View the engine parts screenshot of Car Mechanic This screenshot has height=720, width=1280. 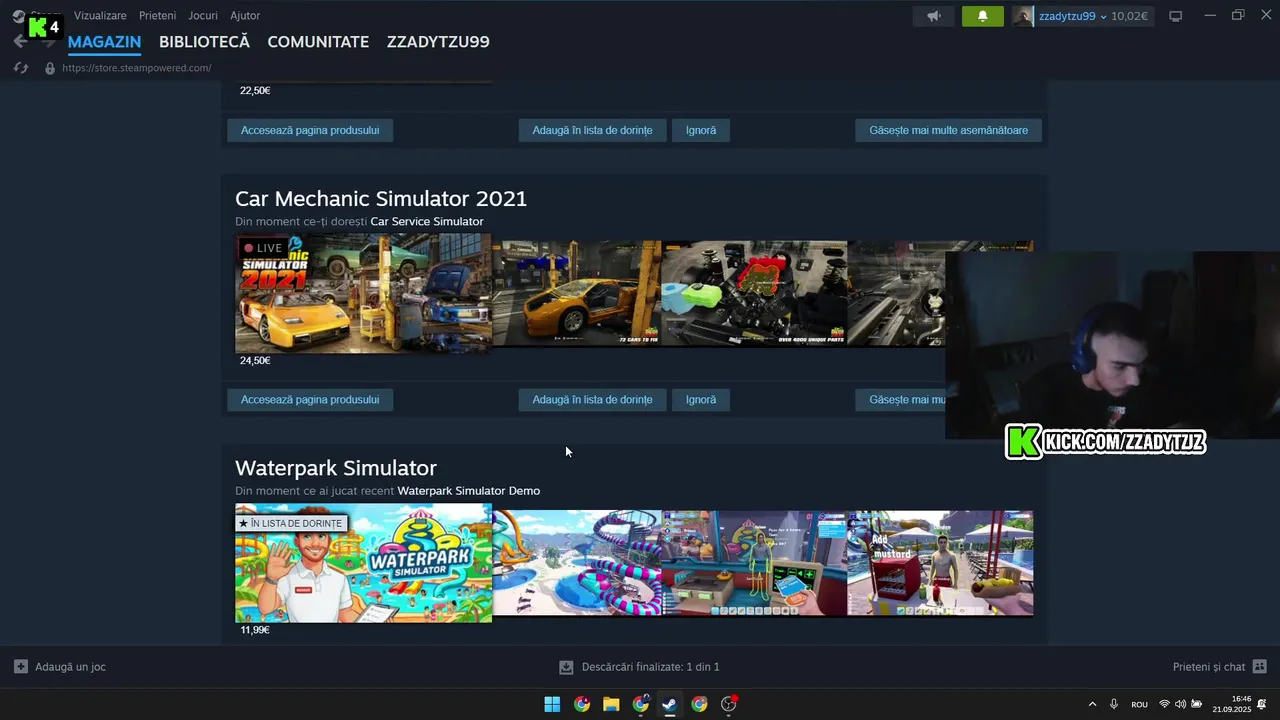coord(754,294)
